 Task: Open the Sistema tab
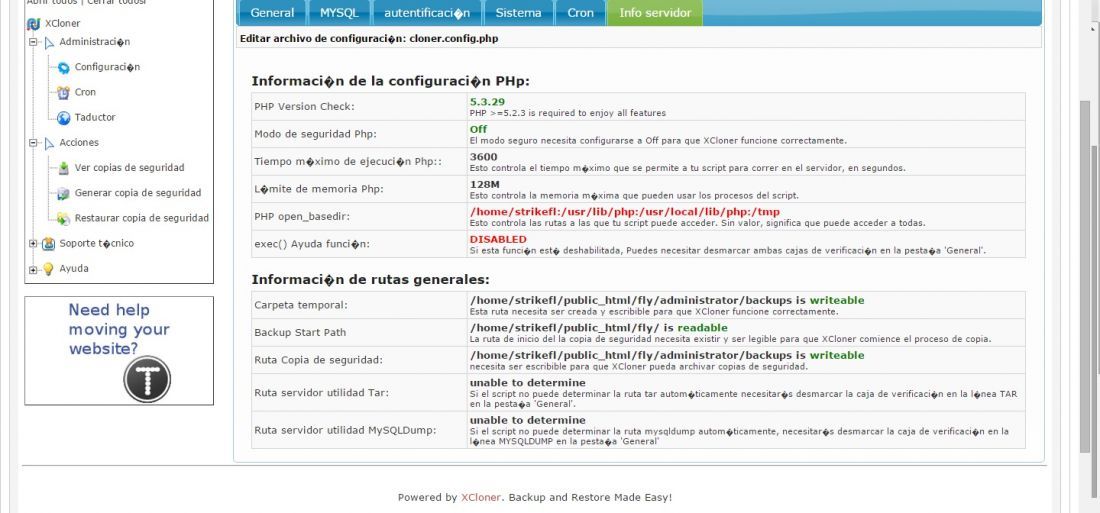pyautogui.click(x=518, y=13)
